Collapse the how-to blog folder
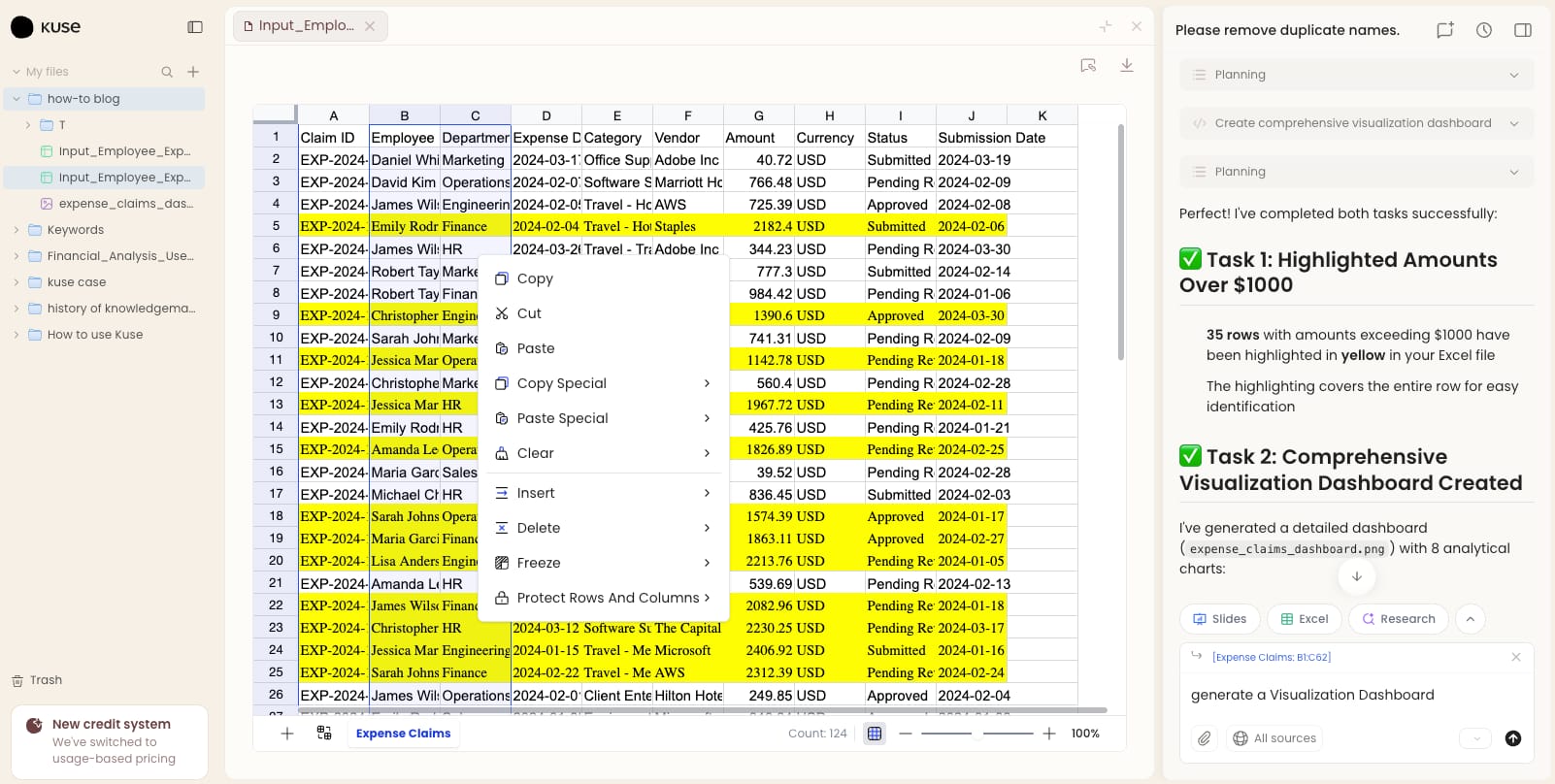Viewport: 1555px width, 784px height. (17, 99)
